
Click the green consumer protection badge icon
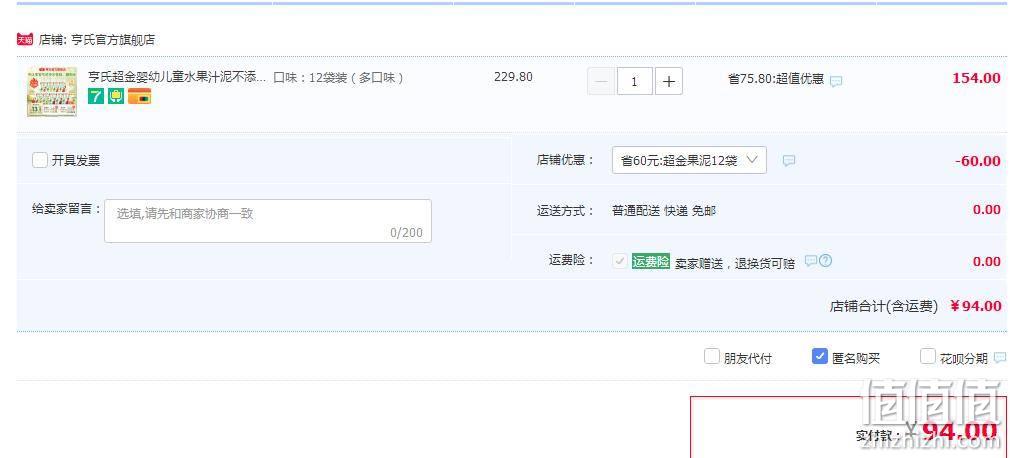(x=116, y=97)
